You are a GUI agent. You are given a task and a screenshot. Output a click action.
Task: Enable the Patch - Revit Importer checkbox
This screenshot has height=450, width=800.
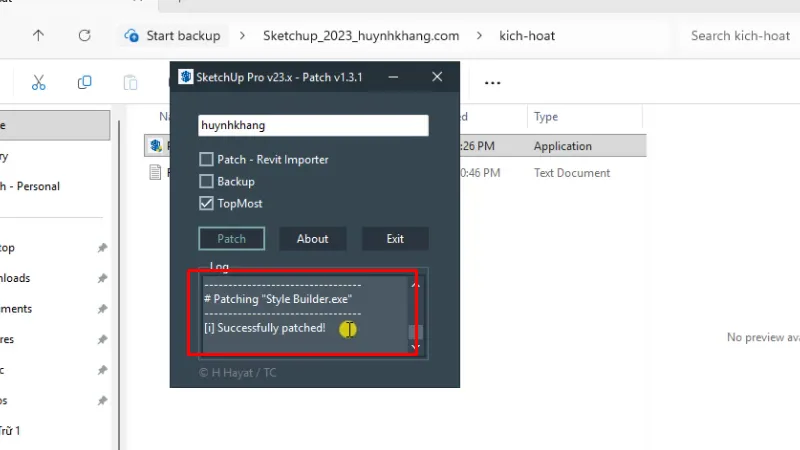pyautogui.click(x=206, y=160)
